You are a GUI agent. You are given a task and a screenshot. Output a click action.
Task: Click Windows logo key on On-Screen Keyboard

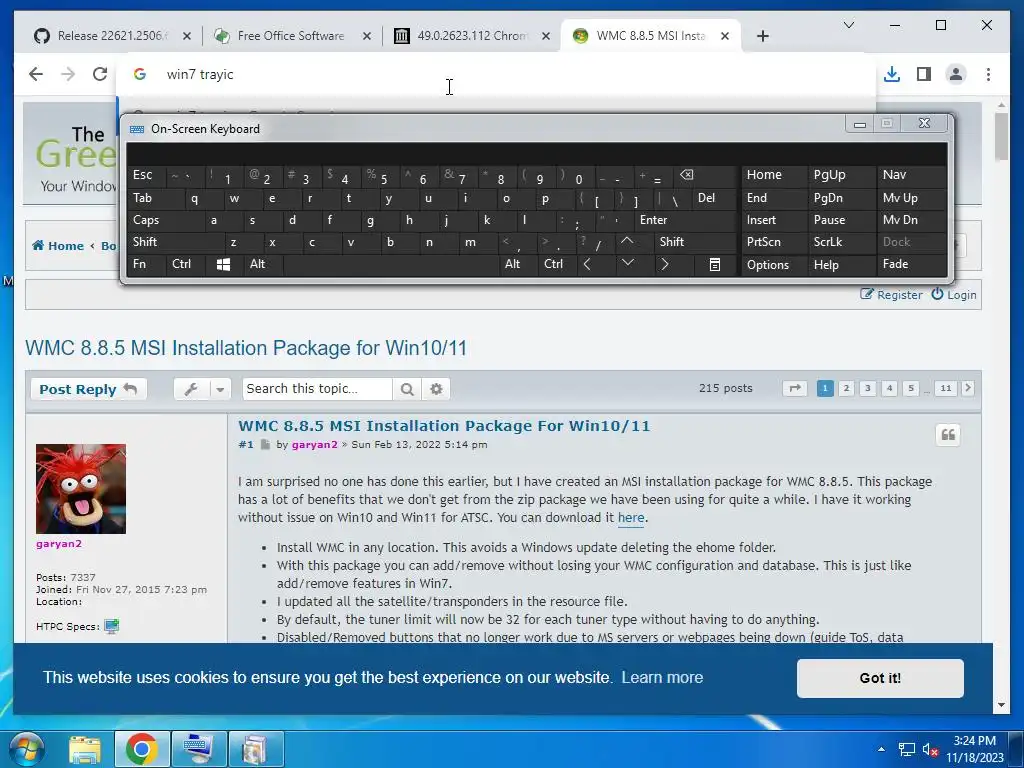tap(223, 264)
